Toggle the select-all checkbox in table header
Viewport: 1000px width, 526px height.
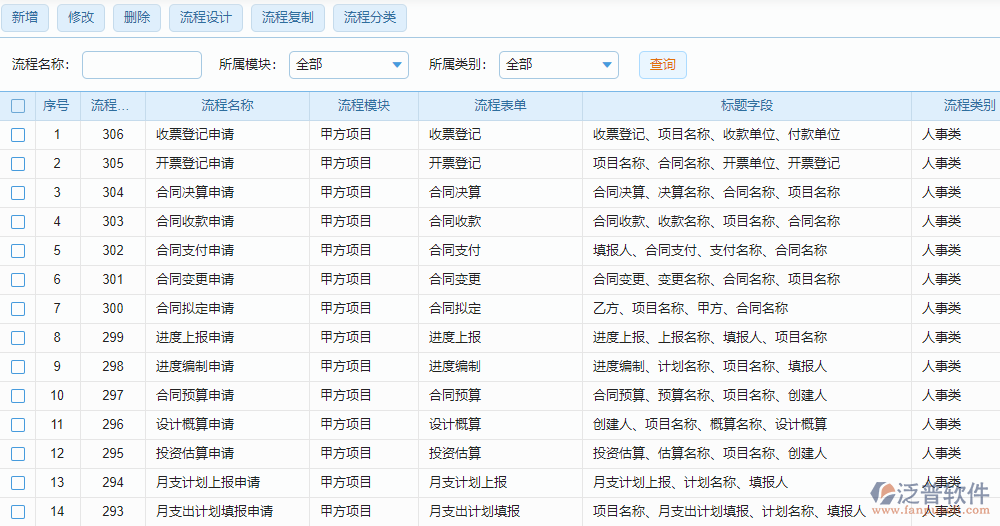tap(18, 106)
